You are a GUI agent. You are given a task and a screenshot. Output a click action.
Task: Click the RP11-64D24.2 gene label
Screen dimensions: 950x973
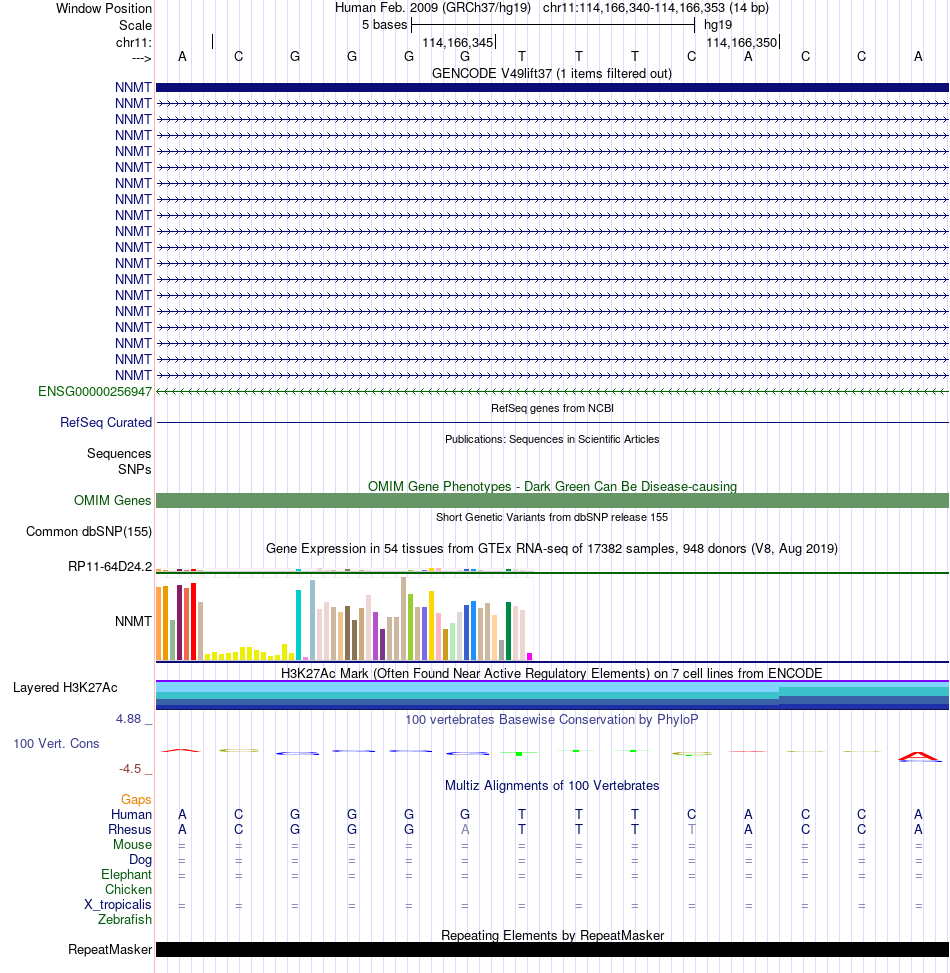(110, 567)
